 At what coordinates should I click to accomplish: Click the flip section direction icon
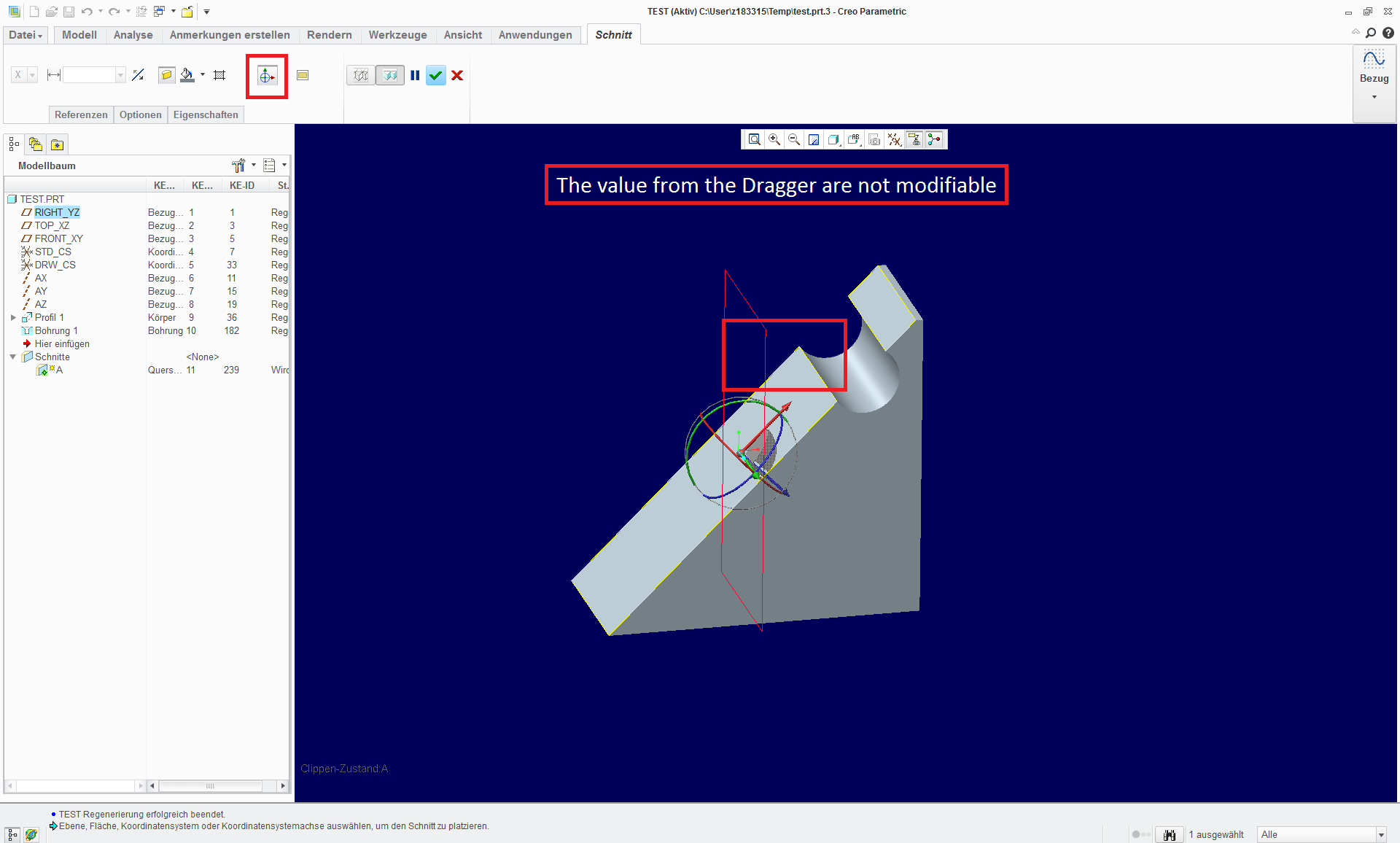tap(138, 75)
